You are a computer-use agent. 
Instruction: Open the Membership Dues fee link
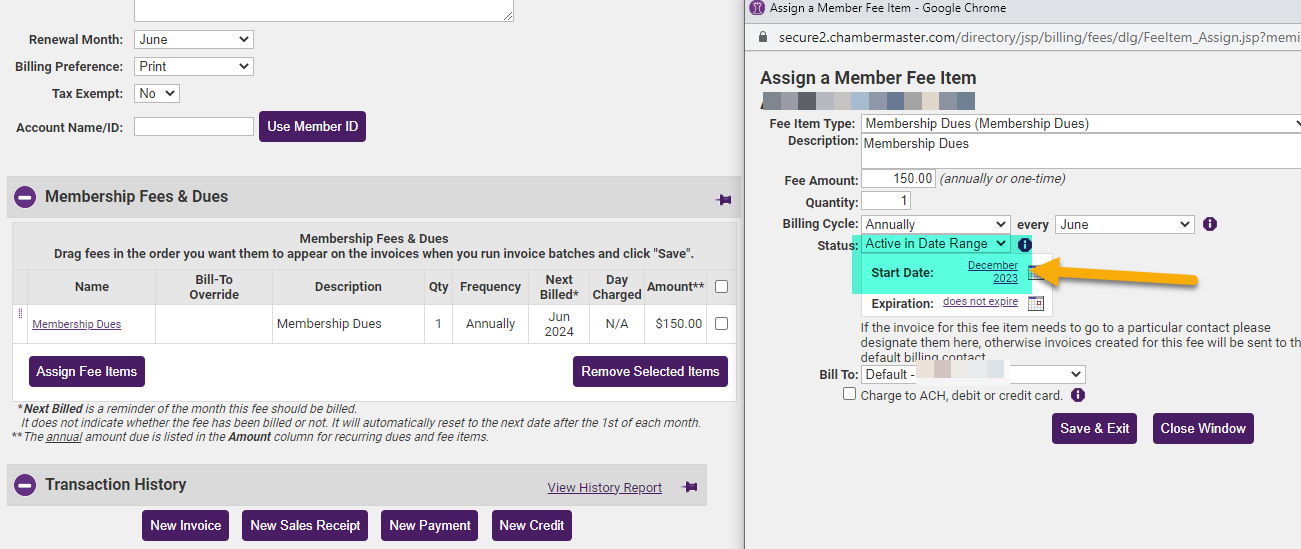click(x=77, y=324)
